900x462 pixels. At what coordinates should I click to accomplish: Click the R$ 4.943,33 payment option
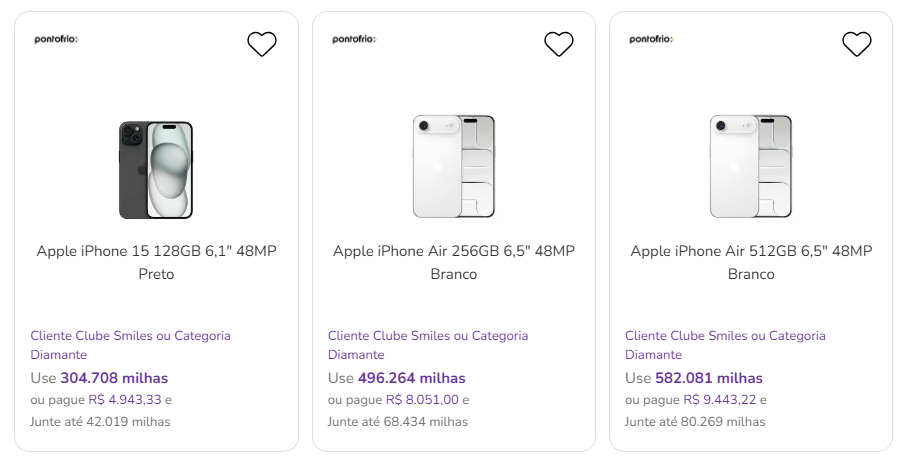click(x=124, y=400)
